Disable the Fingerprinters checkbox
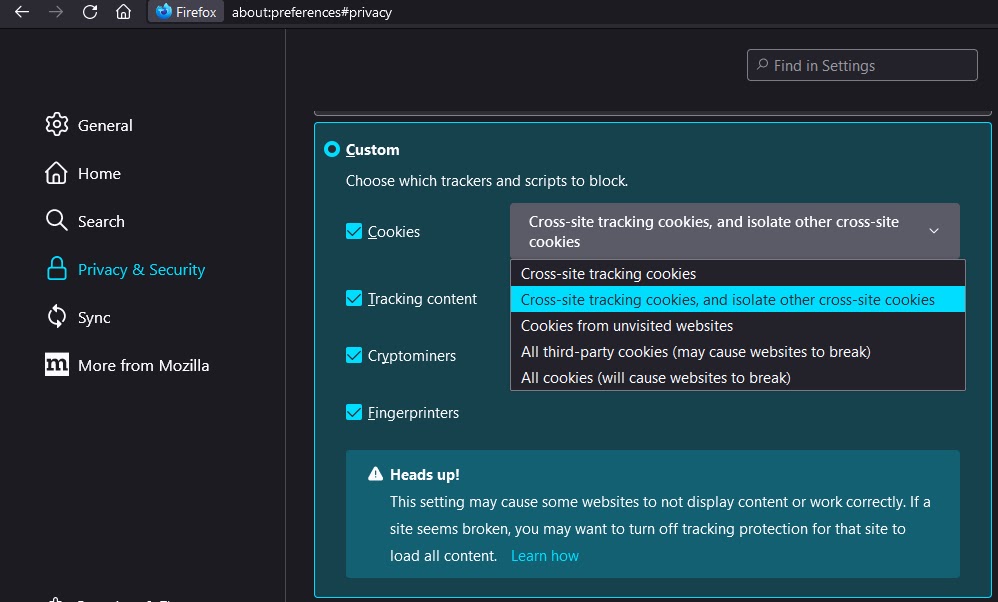 [354, 412]
